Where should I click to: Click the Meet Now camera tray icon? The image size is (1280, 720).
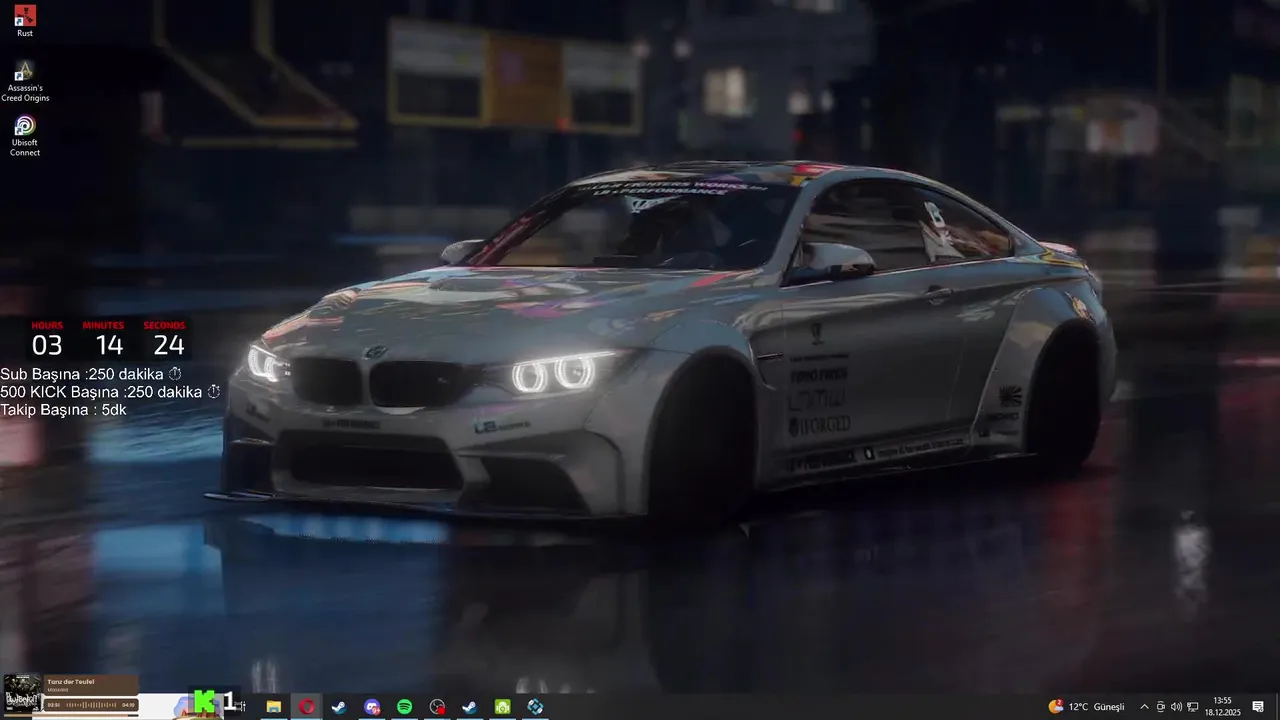pyautogui.click(x=1160, y=707)
